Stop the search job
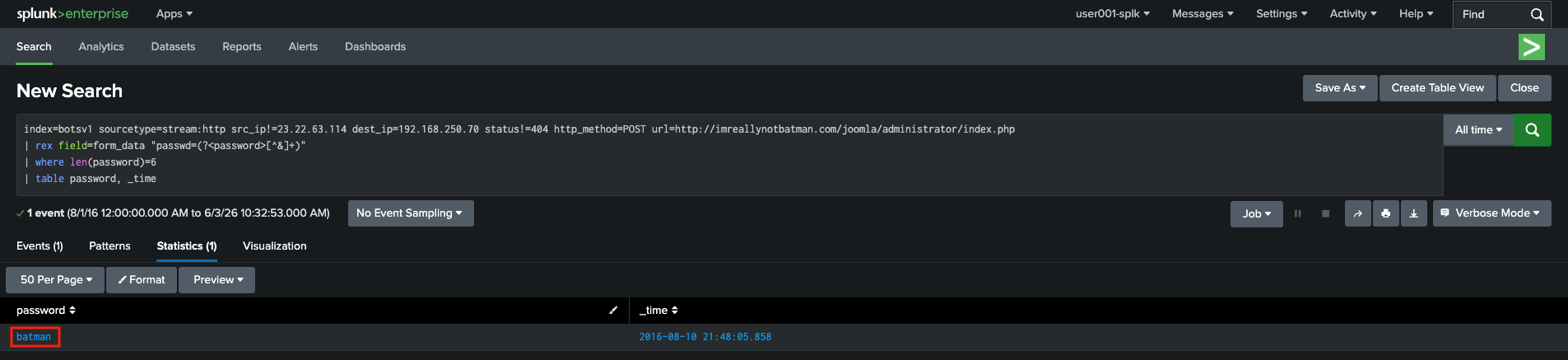1568x360 pixels. pos(1325,213)
